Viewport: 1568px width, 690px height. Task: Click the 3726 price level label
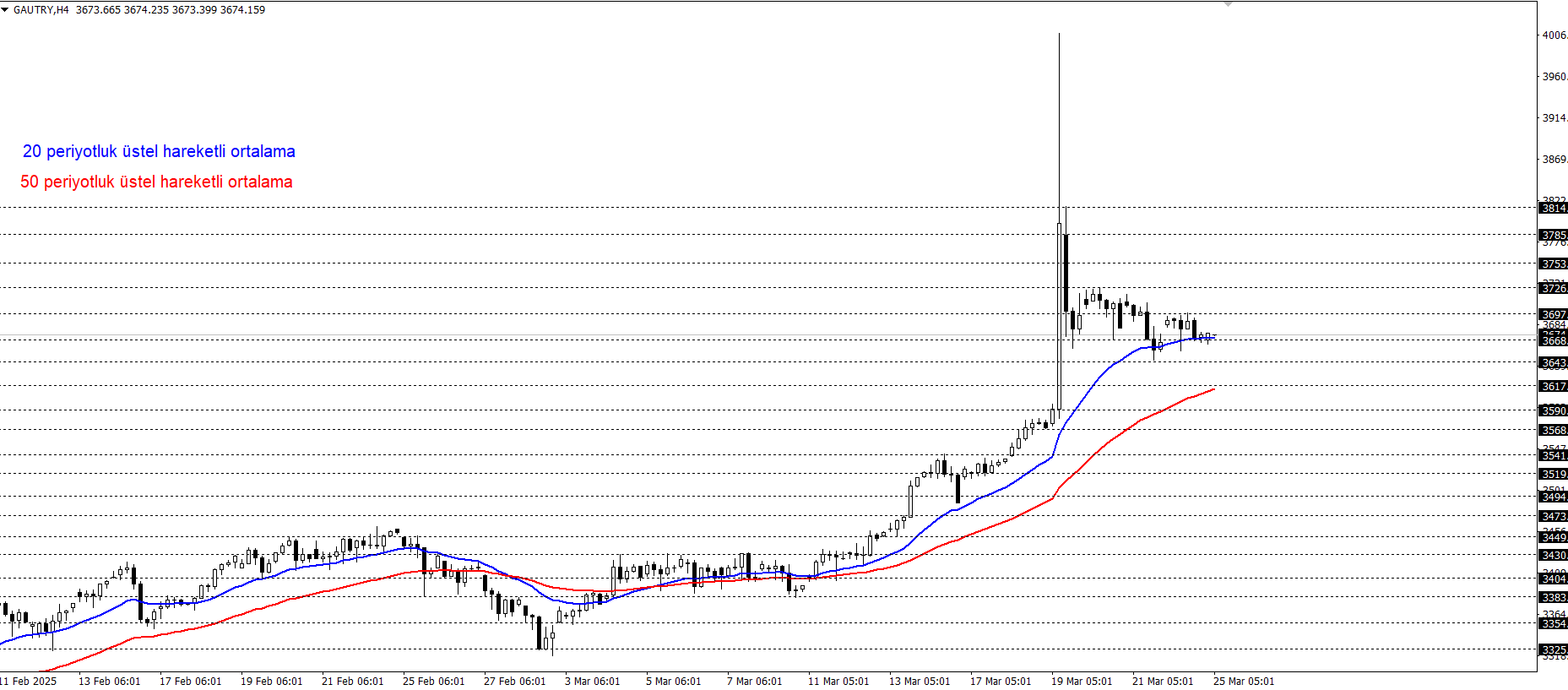click(1554, 288)
